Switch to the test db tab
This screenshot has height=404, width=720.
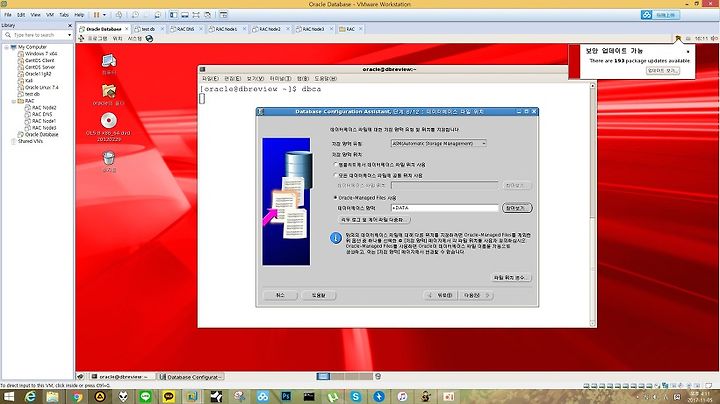pos(148,29)
